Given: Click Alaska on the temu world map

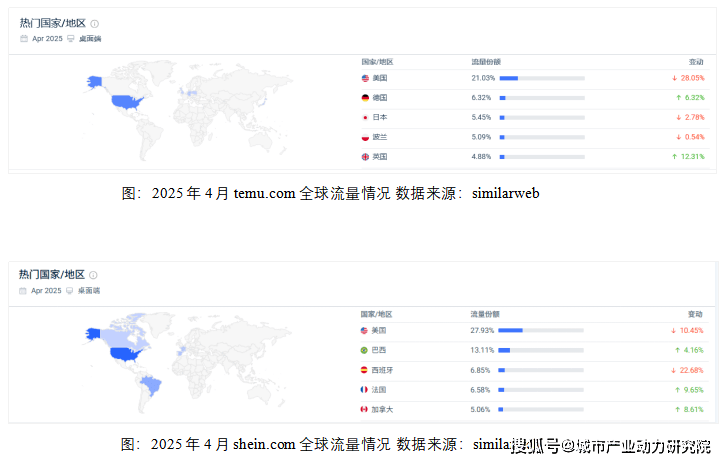Looking at the screenshot, I should [94, 82].
